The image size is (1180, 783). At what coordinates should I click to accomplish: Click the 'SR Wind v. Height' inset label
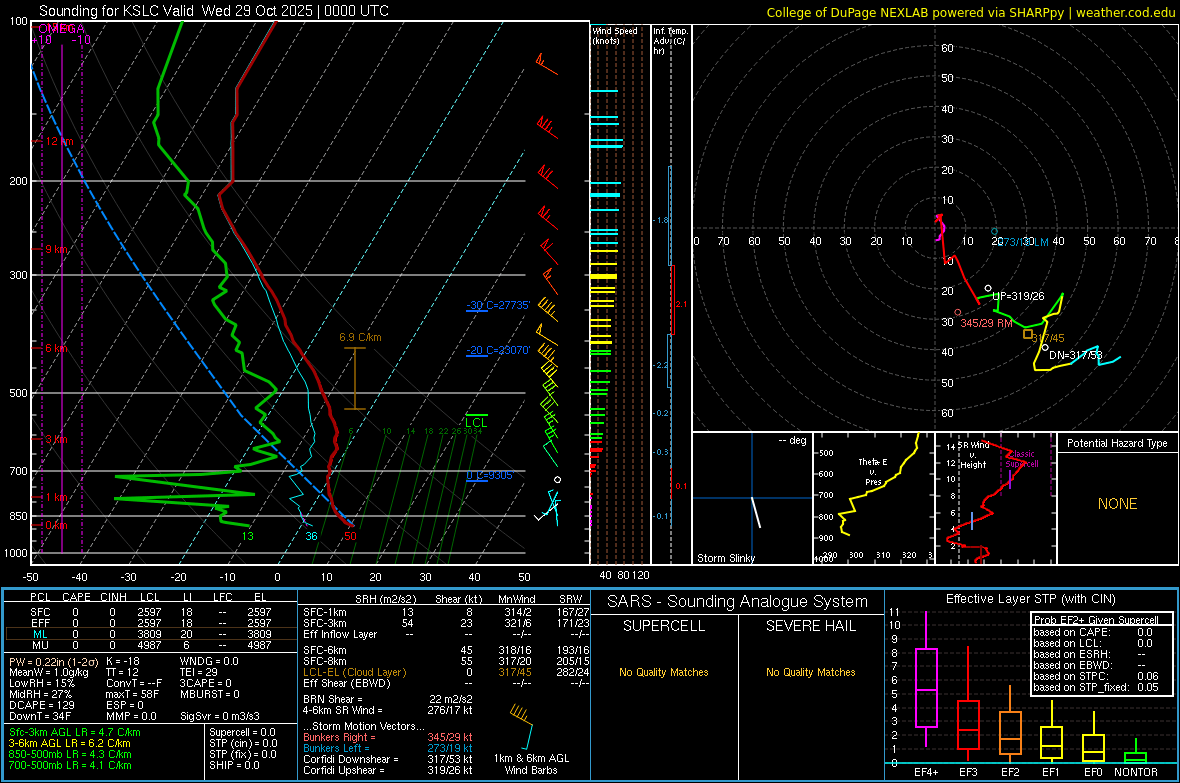974,455
